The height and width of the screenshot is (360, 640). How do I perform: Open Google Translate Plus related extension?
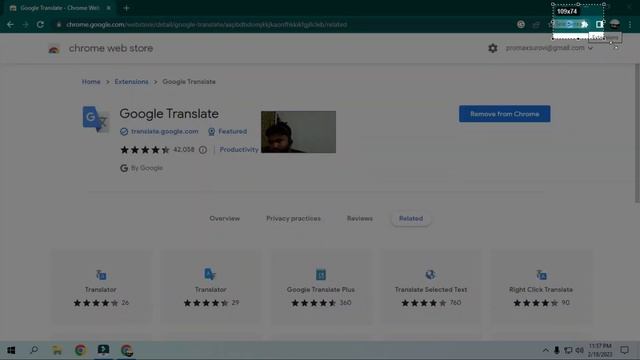[x=321, y=287]
